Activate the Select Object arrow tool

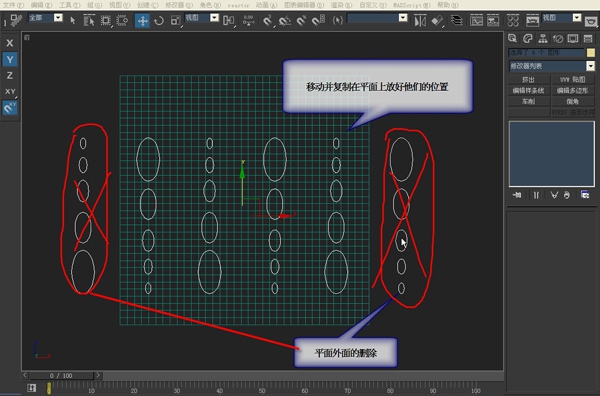tap(73, 20)
